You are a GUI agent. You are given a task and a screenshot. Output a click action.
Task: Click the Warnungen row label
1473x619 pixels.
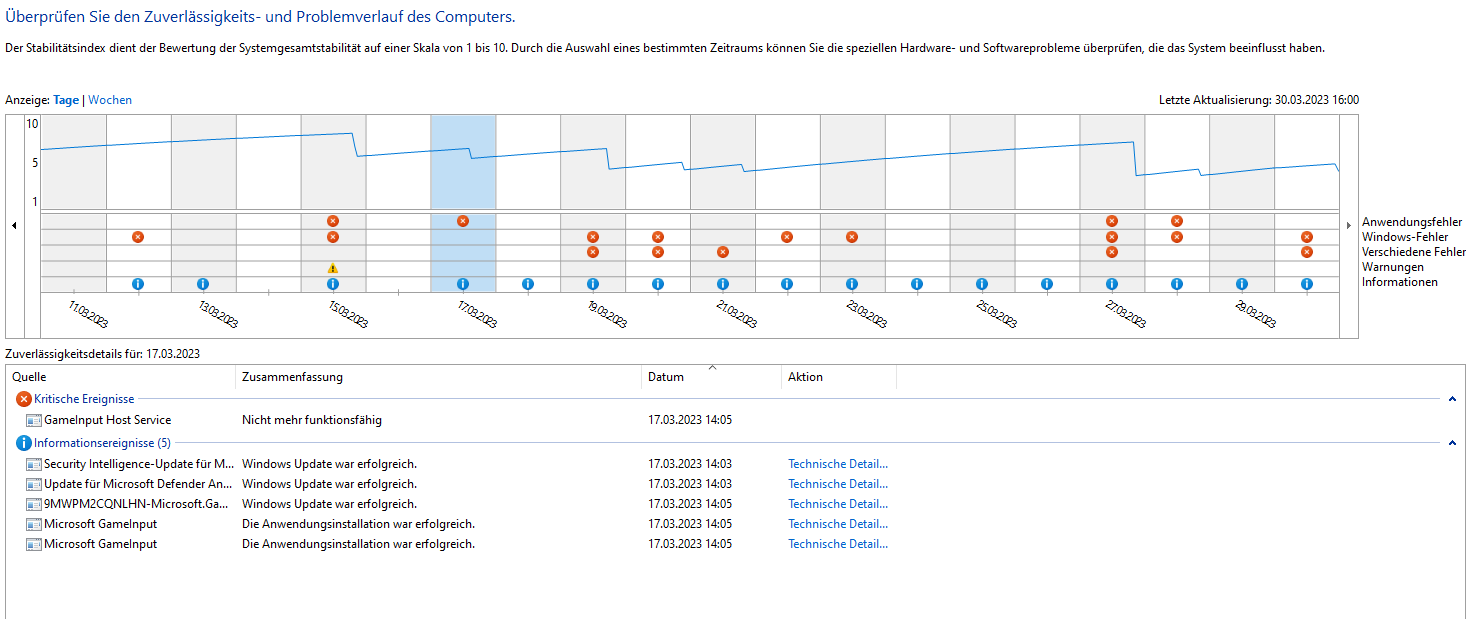coord(1391,267)
